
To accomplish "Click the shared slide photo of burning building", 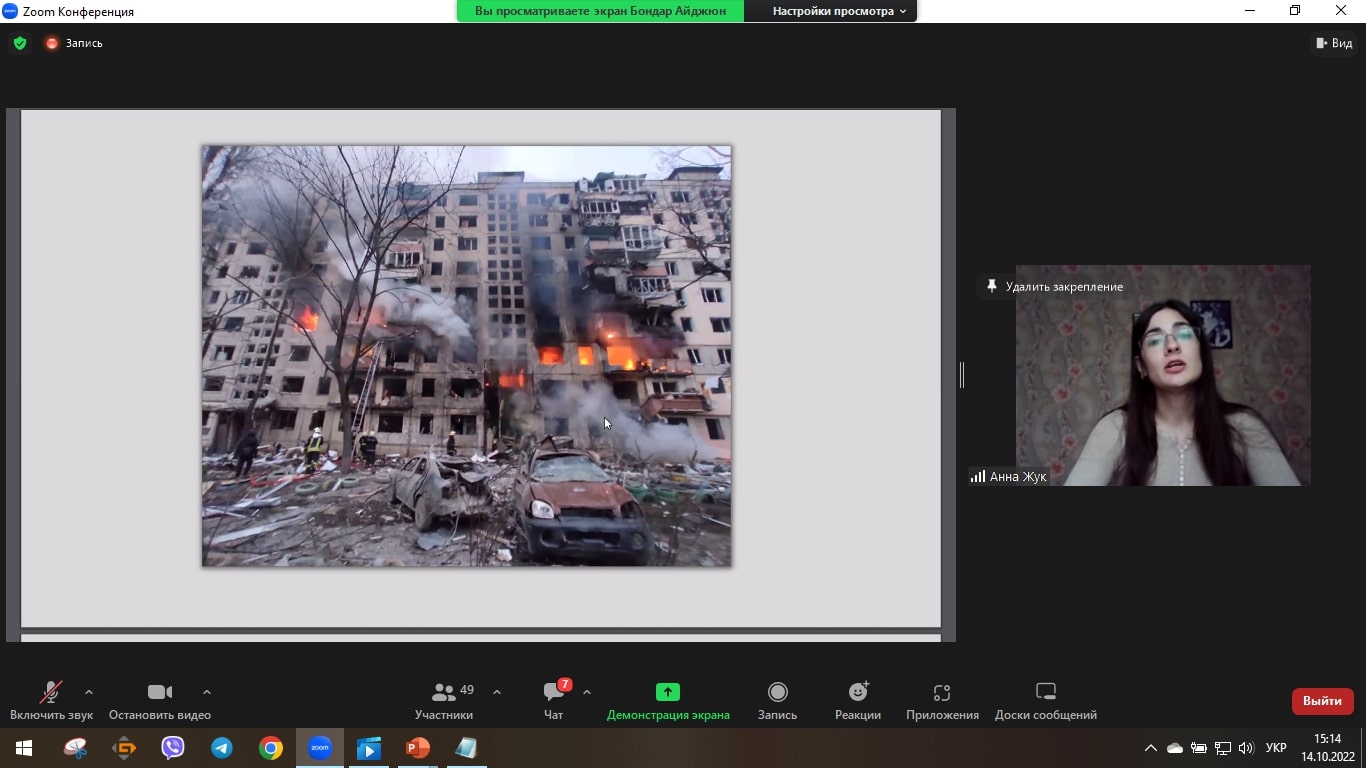I will [466, 356].
